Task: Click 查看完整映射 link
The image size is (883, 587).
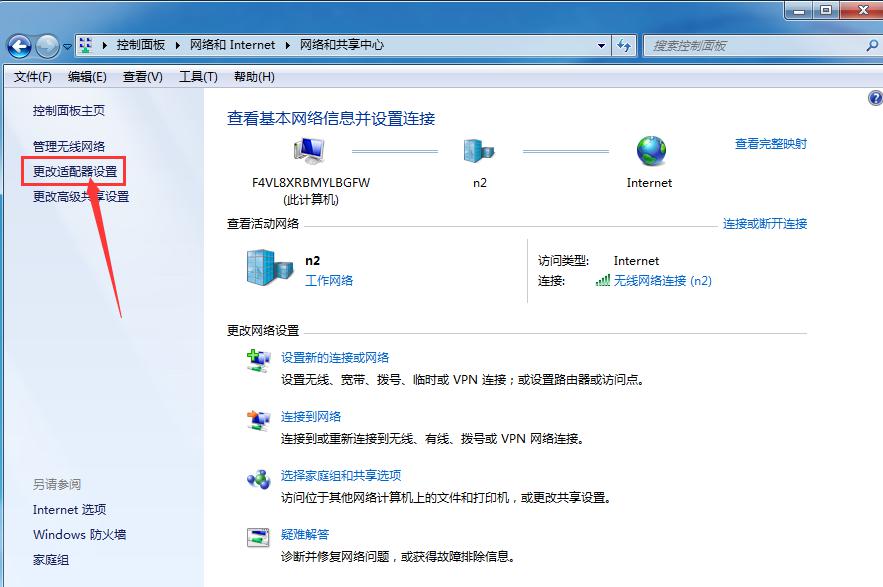Action: point(770,144)
